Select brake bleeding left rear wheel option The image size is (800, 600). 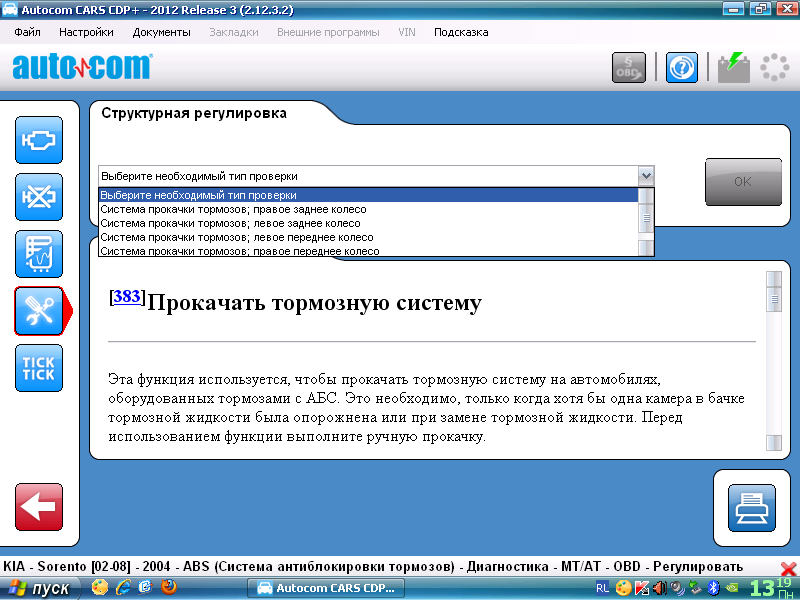coord(230,223)
